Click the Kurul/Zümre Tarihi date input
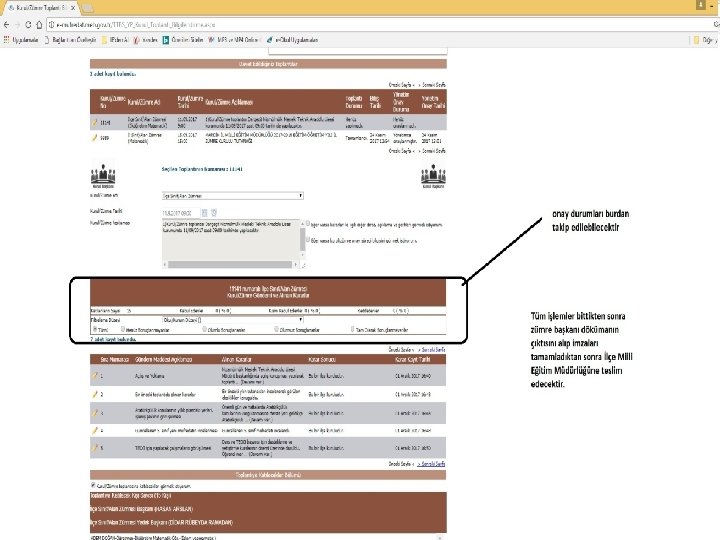This screenshot has width=720, height=540. [180, 213]
